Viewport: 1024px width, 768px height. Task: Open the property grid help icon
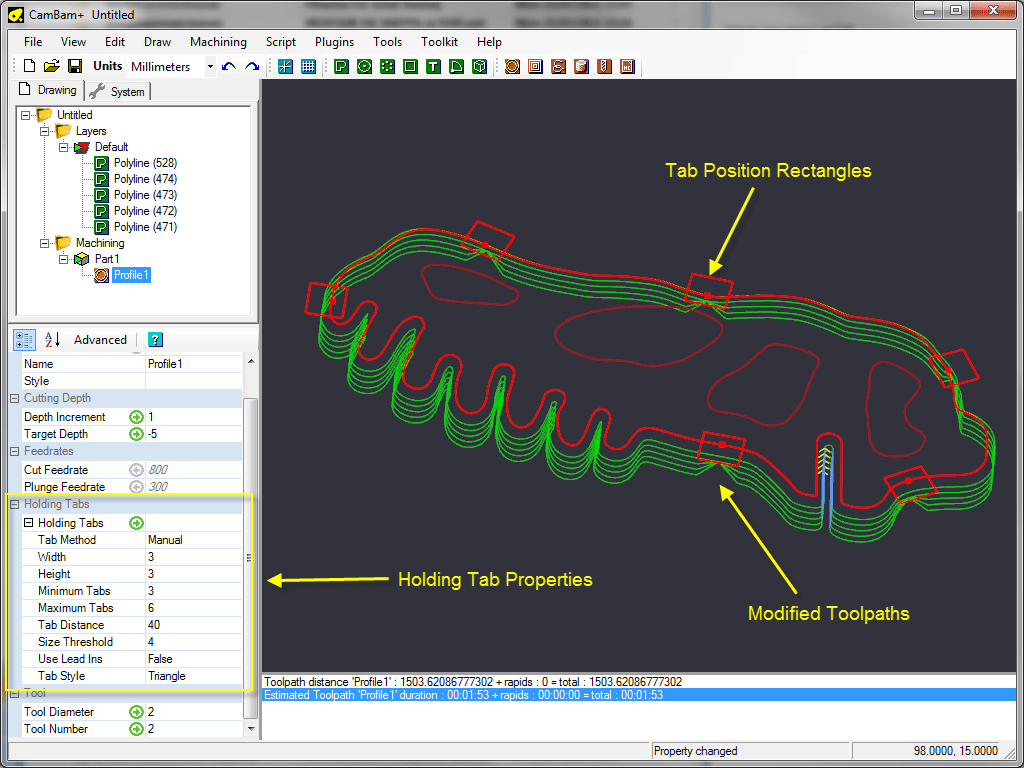tap(155, 340)
